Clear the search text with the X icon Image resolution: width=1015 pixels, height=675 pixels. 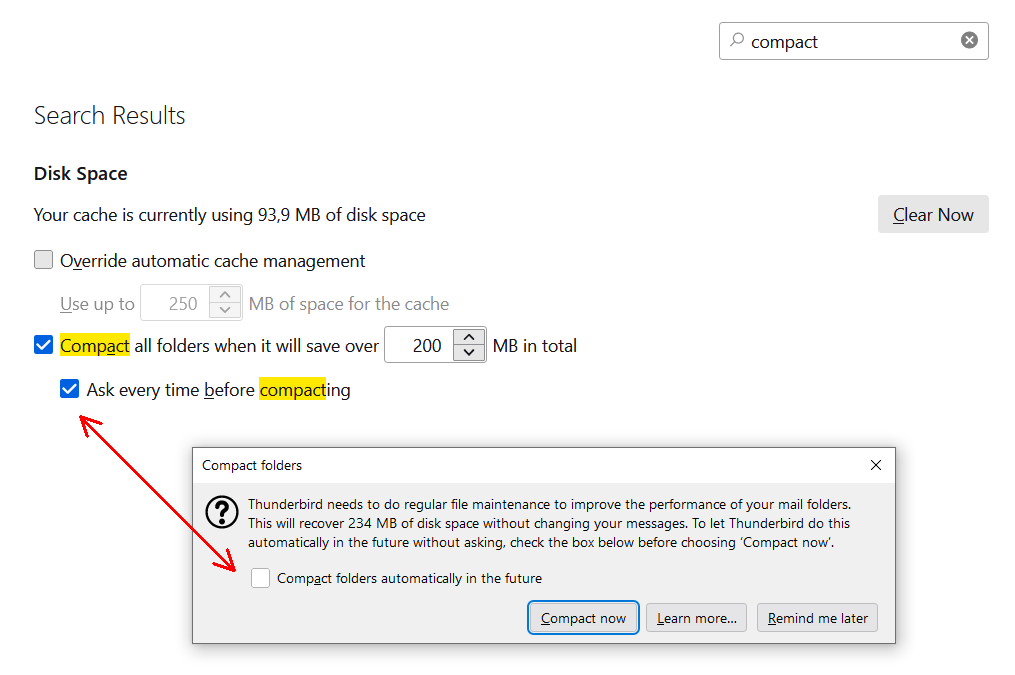[x=969, y=41]
